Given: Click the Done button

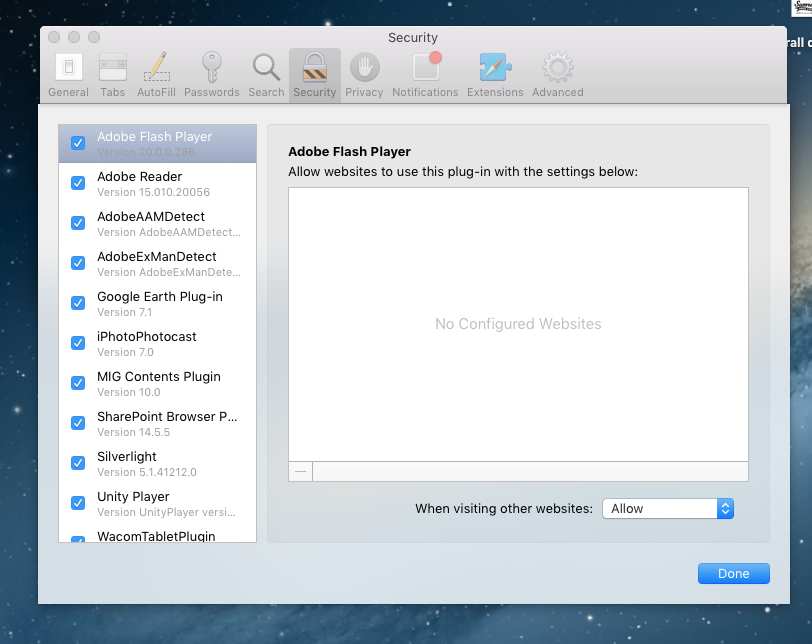Looking at the screenshot, I should (x=733, y=574).
